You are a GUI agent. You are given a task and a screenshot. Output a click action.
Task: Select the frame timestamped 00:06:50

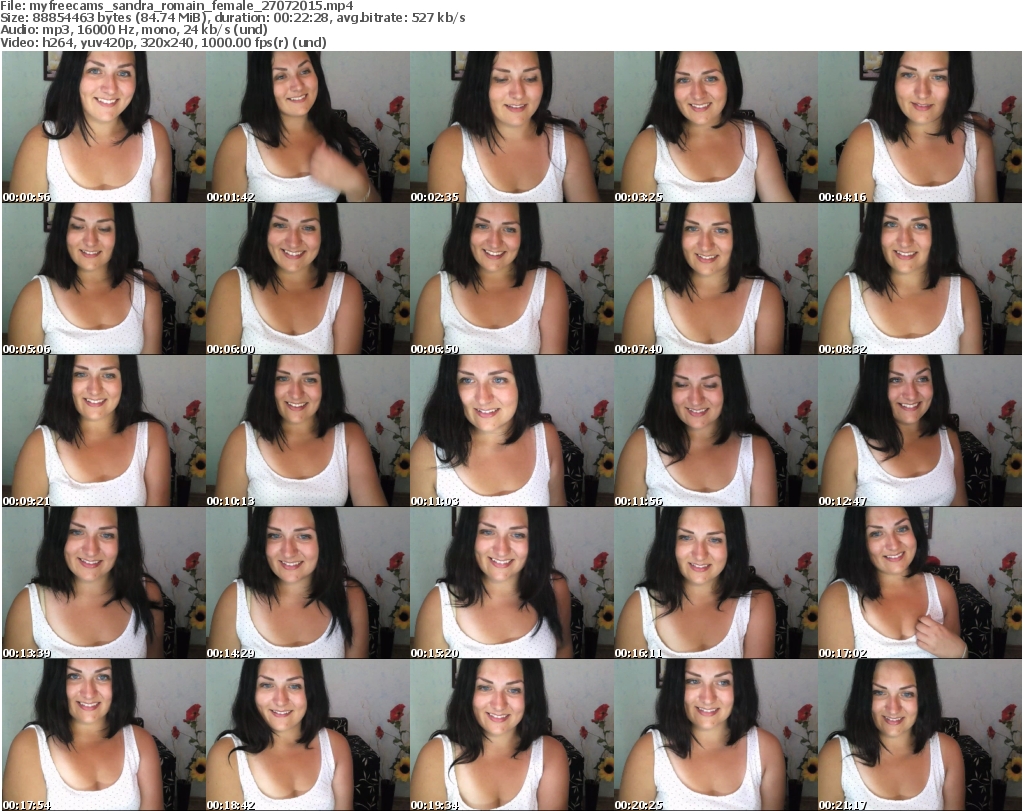(x=512, y=279)
